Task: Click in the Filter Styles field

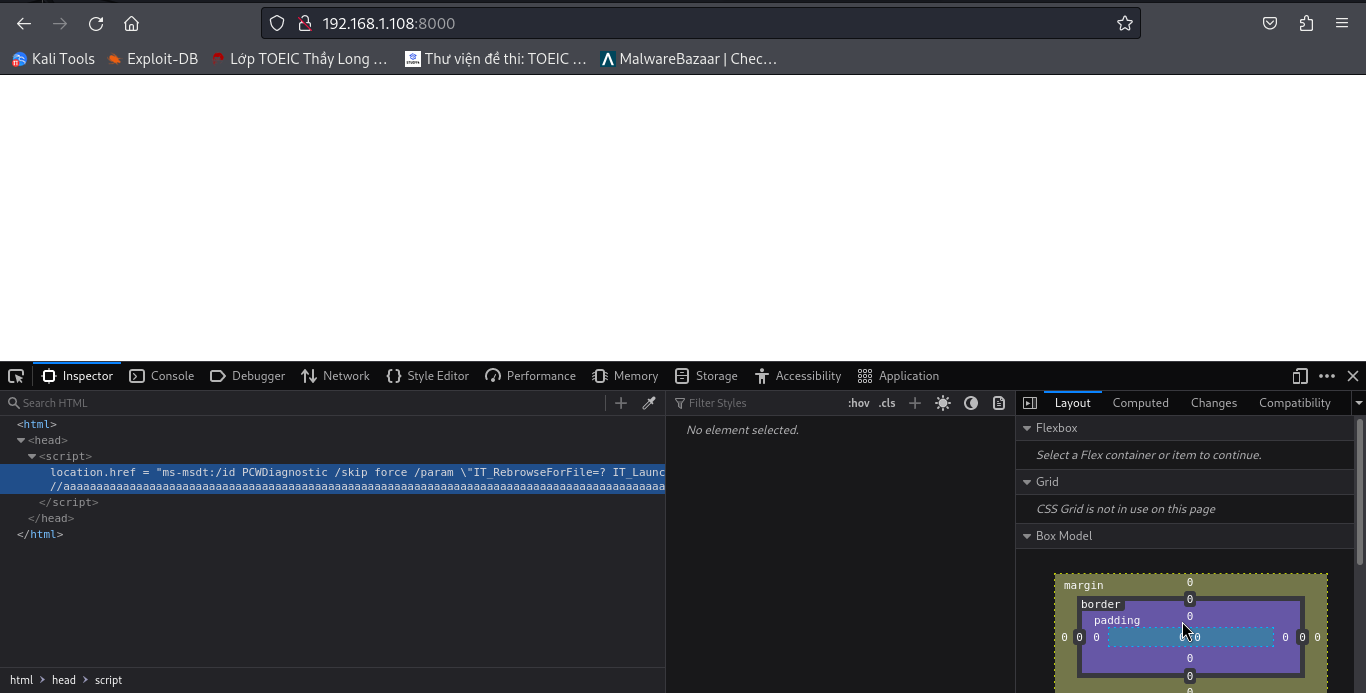Action: [x=757, y=403]
